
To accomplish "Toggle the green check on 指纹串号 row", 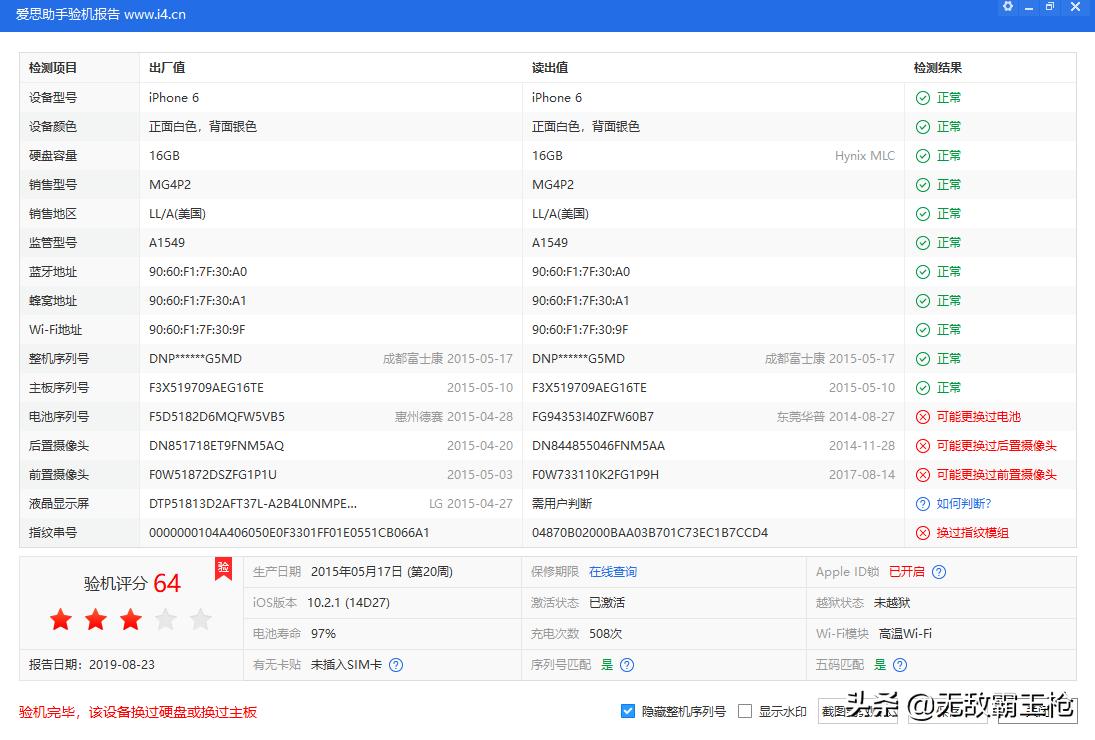I will click(x=921, y=532).
